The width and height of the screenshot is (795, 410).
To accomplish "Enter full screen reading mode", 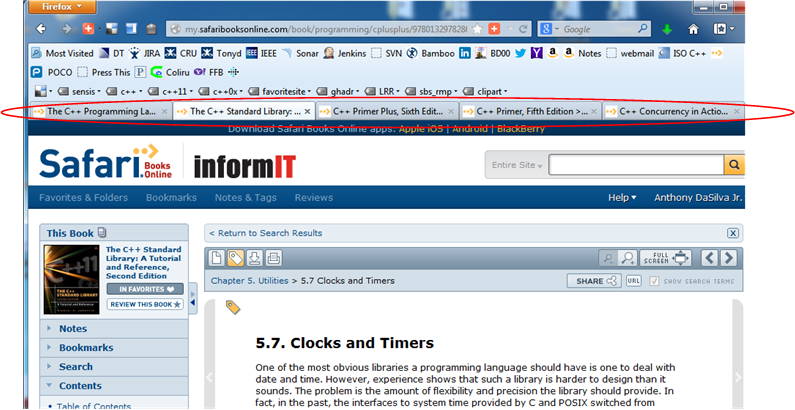I will [x=666, y=259].
